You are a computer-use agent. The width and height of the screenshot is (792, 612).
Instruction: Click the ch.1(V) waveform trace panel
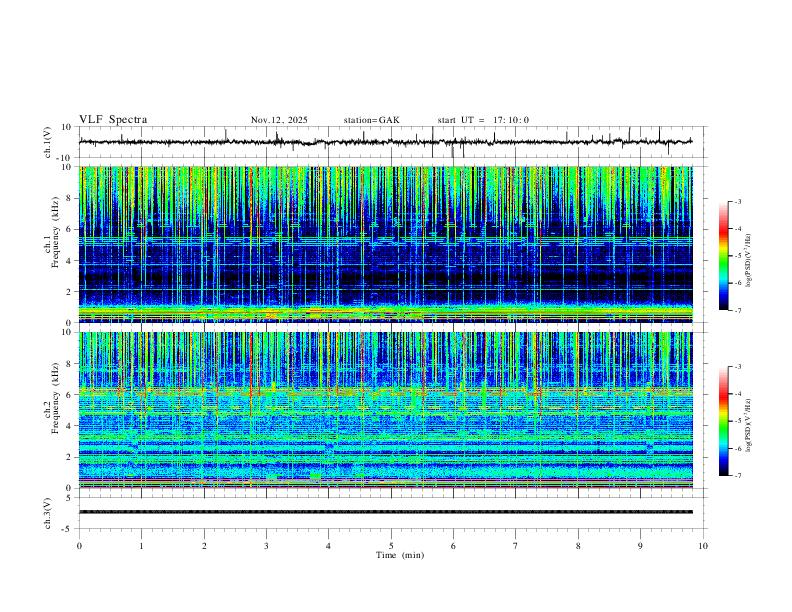click(393, 142)
